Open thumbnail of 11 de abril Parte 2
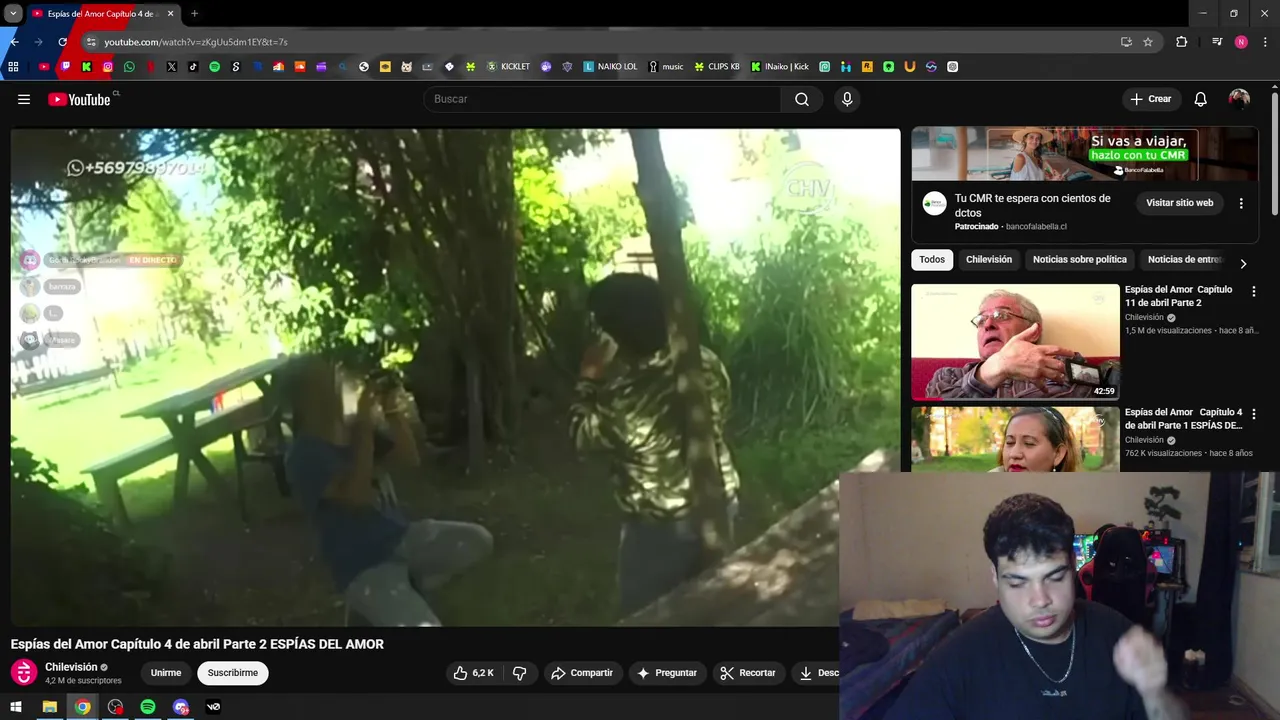 1015,342
